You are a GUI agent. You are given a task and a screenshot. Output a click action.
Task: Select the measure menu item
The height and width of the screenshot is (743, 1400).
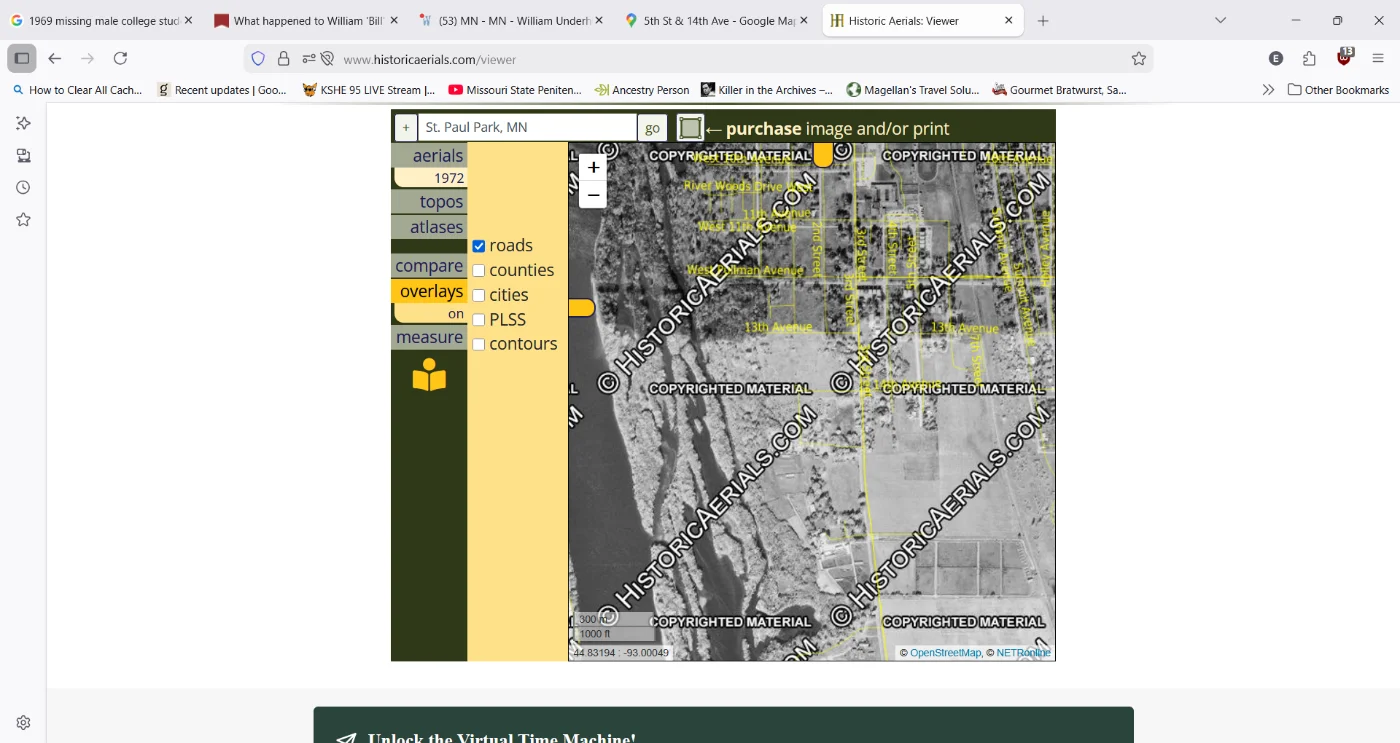click(x=429, y=338)
